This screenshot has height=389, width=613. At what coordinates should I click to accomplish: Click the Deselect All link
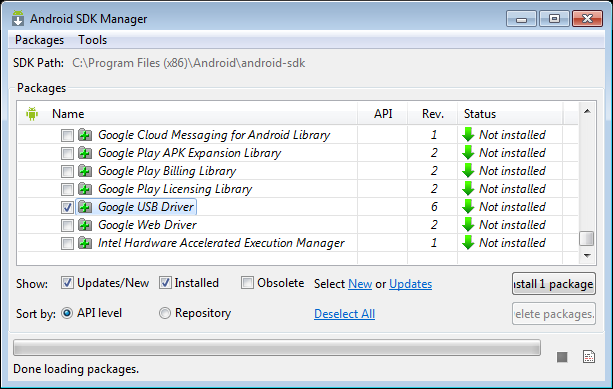[x=344, y=314]
